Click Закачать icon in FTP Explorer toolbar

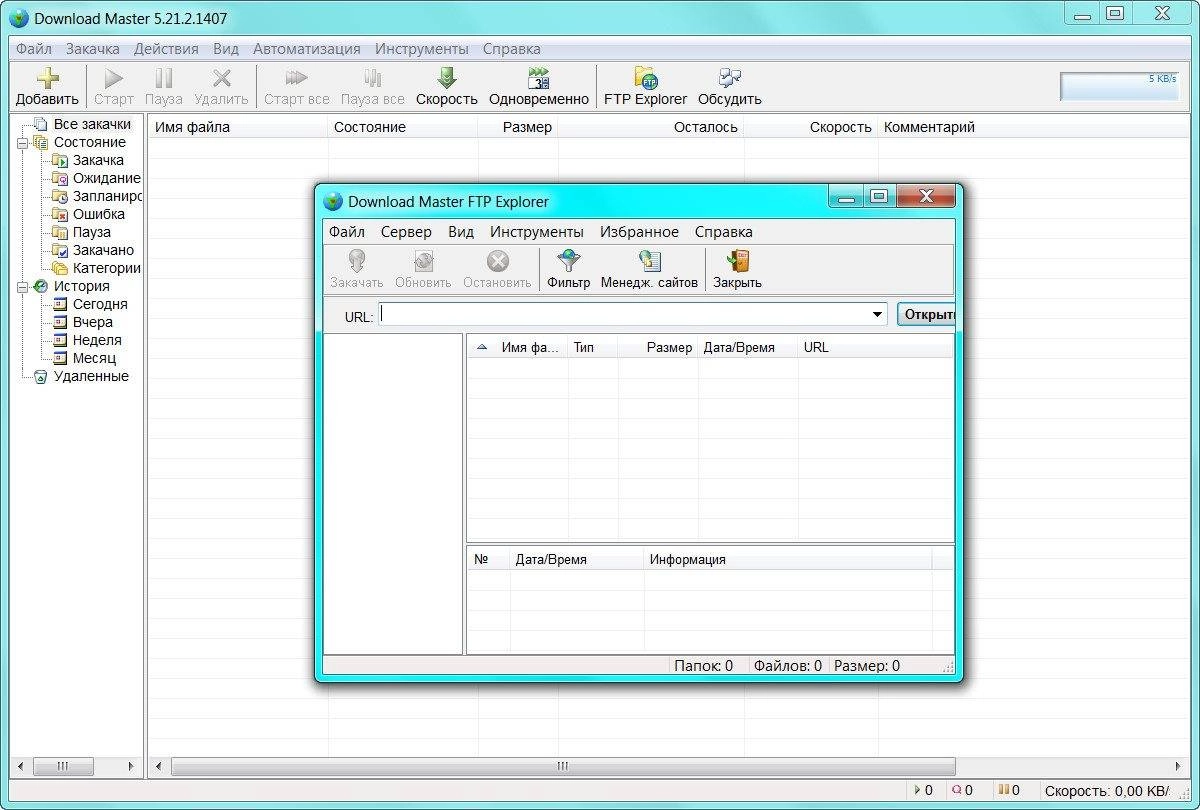point(357,261)
